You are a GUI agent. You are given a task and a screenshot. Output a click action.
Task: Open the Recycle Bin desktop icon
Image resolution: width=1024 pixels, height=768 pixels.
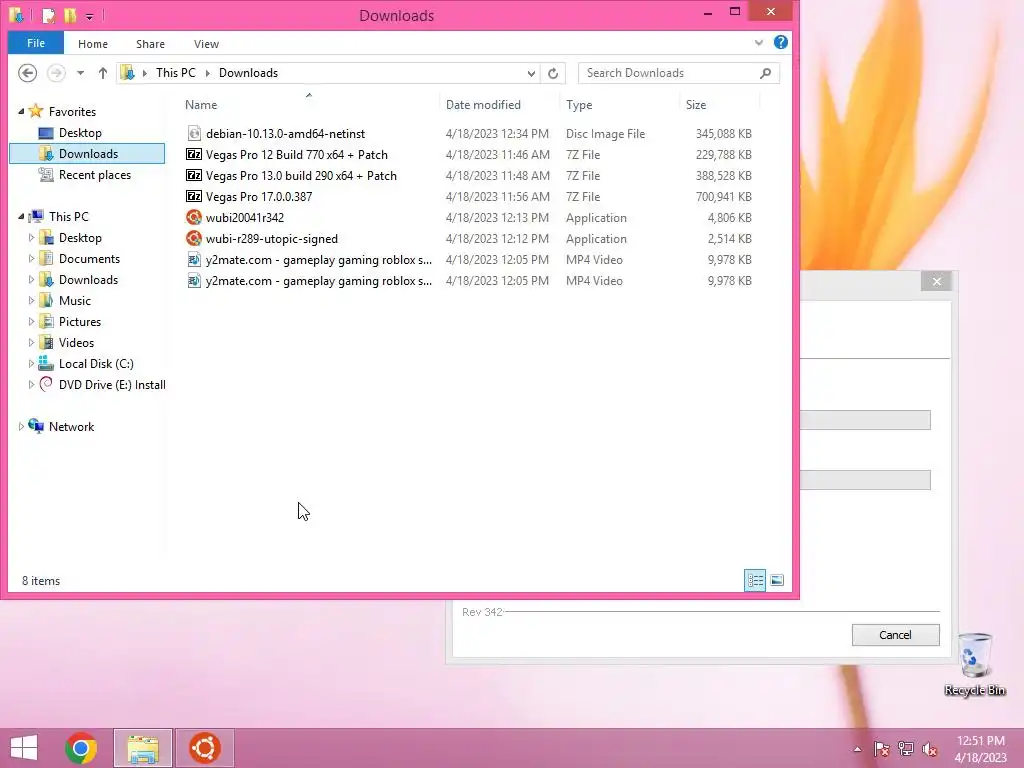[x=974, y=664]
